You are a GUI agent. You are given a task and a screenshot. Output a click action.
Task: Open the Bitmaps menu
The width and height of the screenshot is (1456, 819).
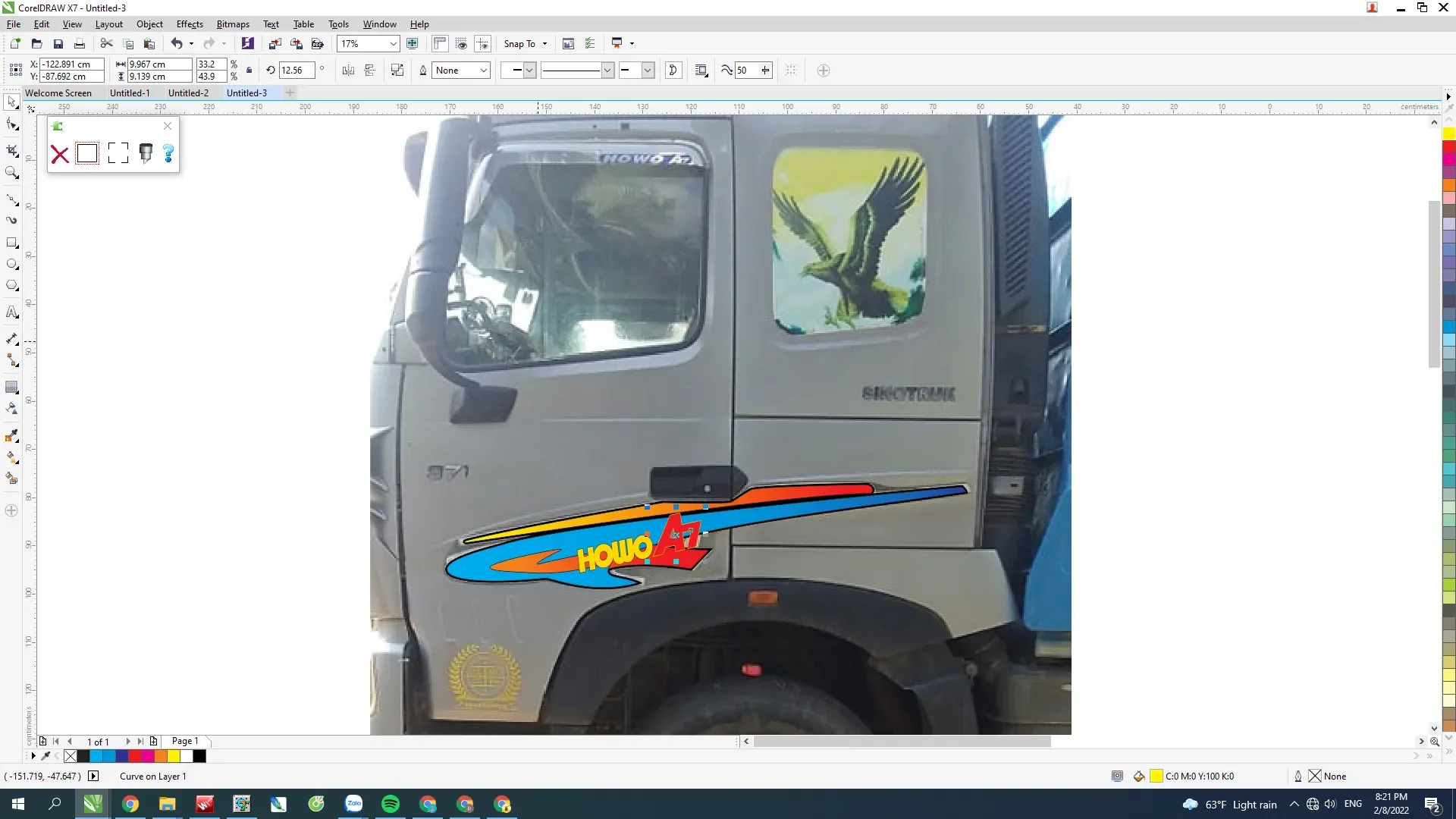(x=233, y=24)
